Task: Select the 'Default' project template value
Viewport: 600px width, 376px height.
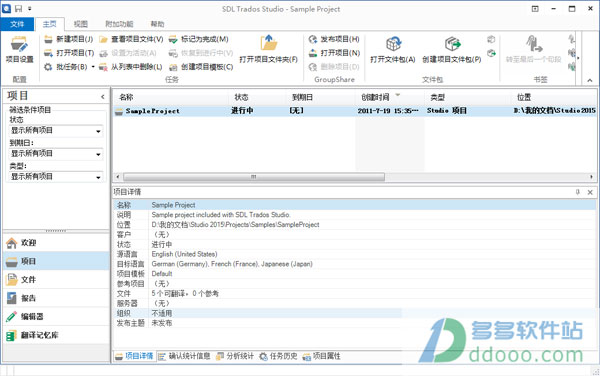Action: 162,274
